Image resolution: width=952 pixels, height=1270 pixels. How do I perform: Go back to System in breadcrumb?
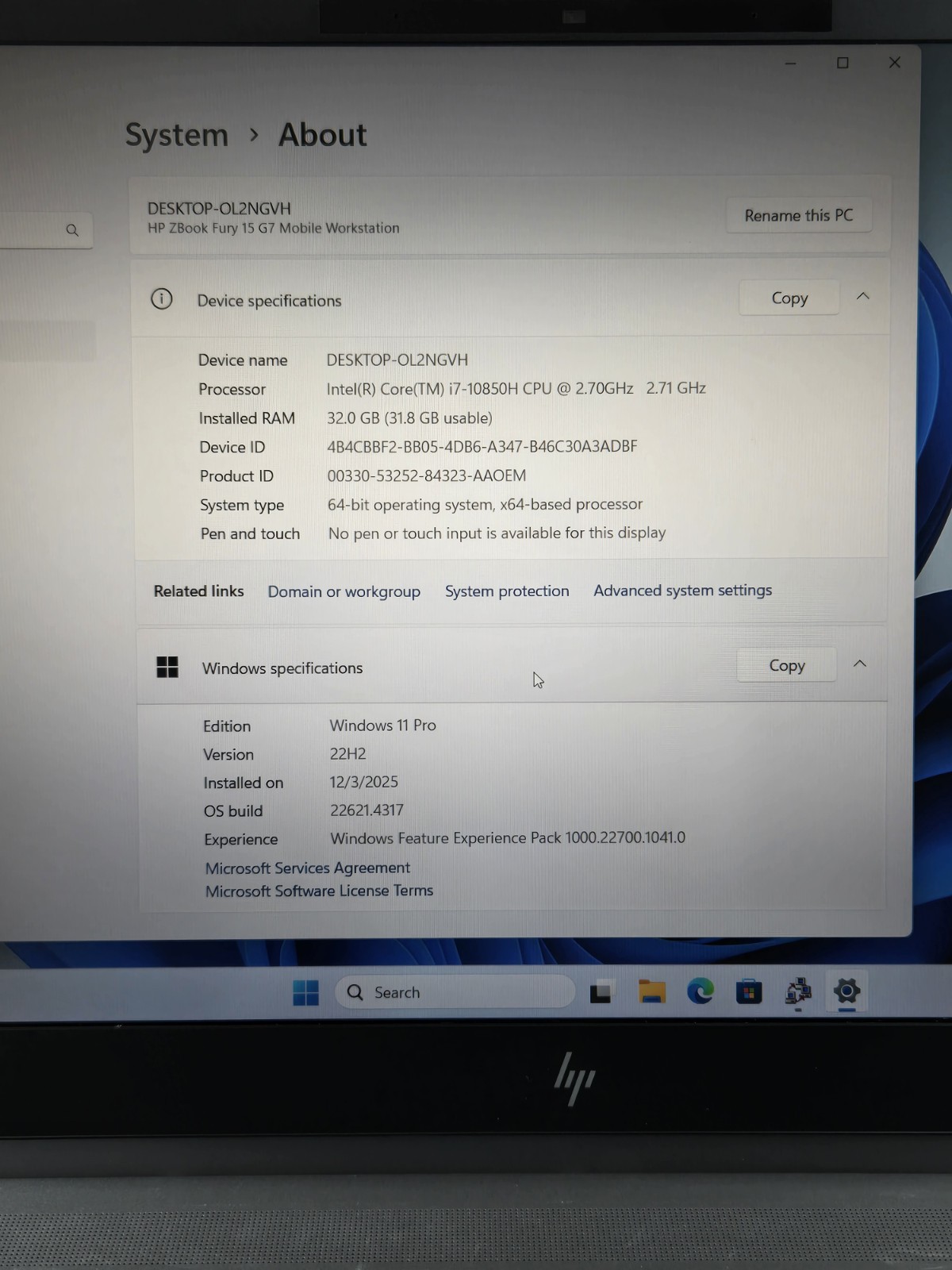pos(177,135)
